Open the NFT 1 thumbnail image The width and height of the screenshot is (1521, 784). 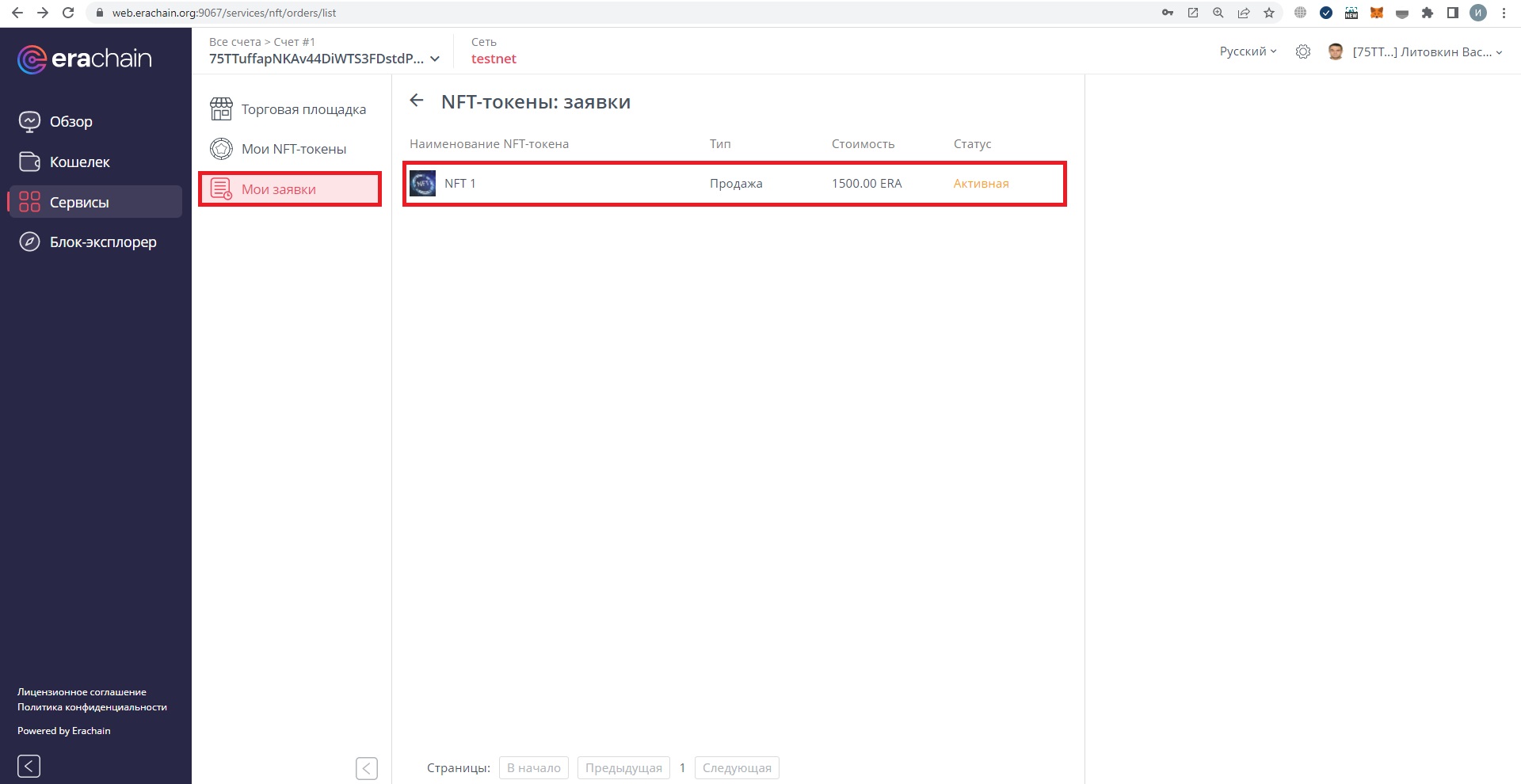[423, 184]
